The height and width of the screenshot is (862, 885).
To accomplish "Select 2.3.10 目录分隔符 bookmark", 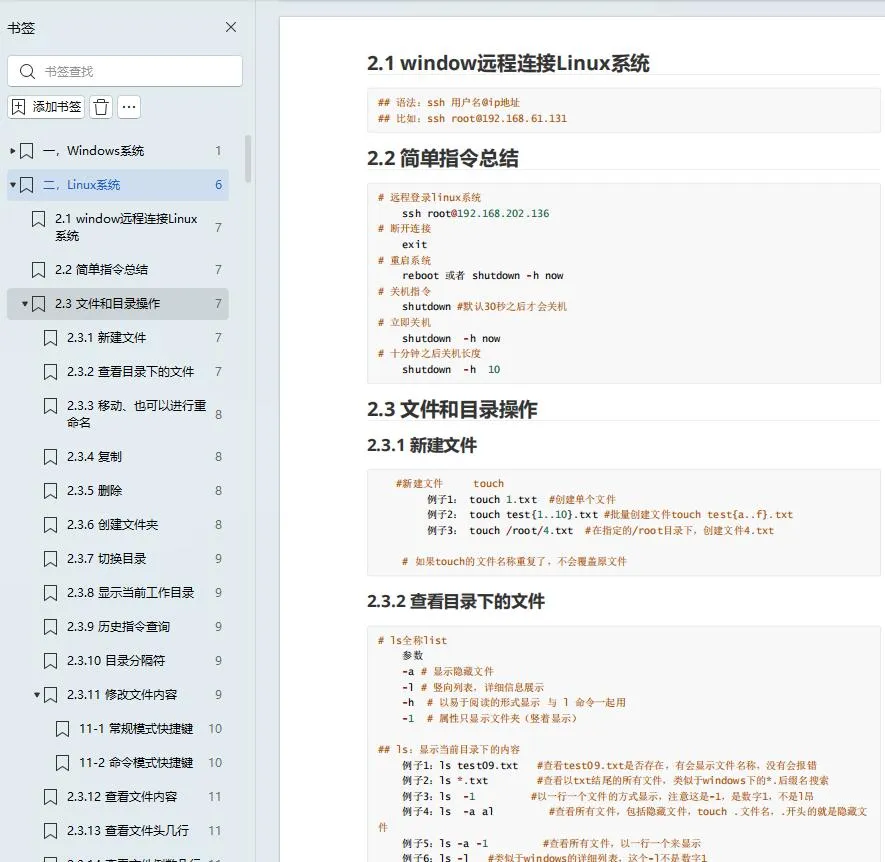I will (x=116, y=660).
